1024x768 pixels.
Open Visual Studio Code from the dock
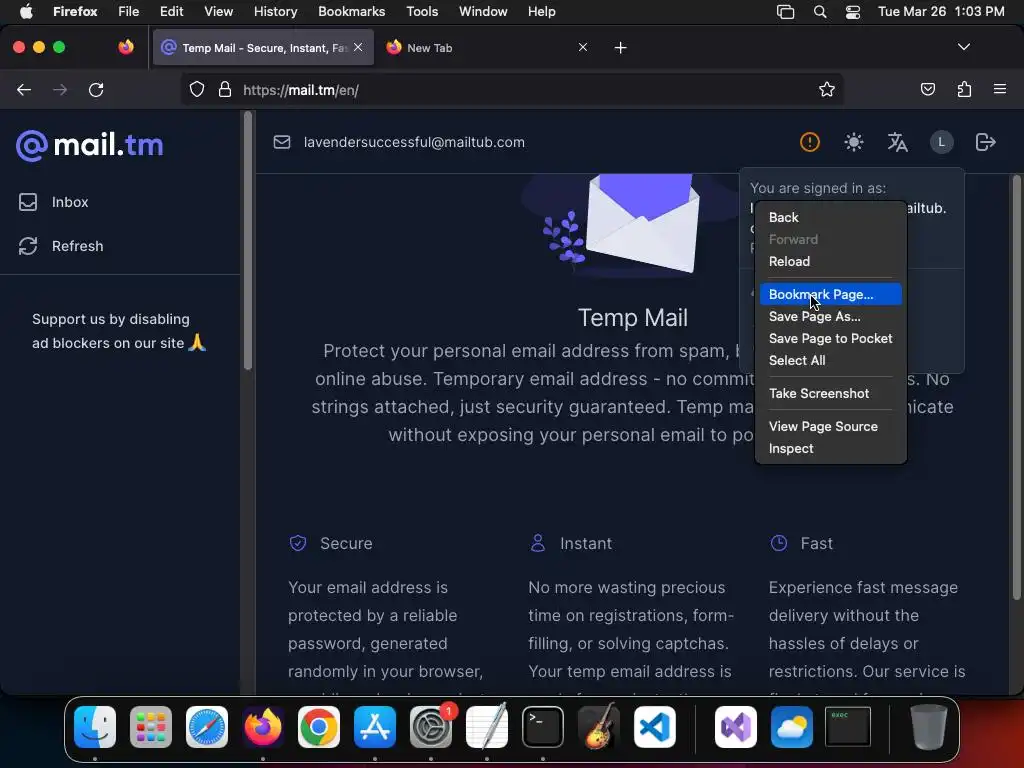[x=654, y=727]
